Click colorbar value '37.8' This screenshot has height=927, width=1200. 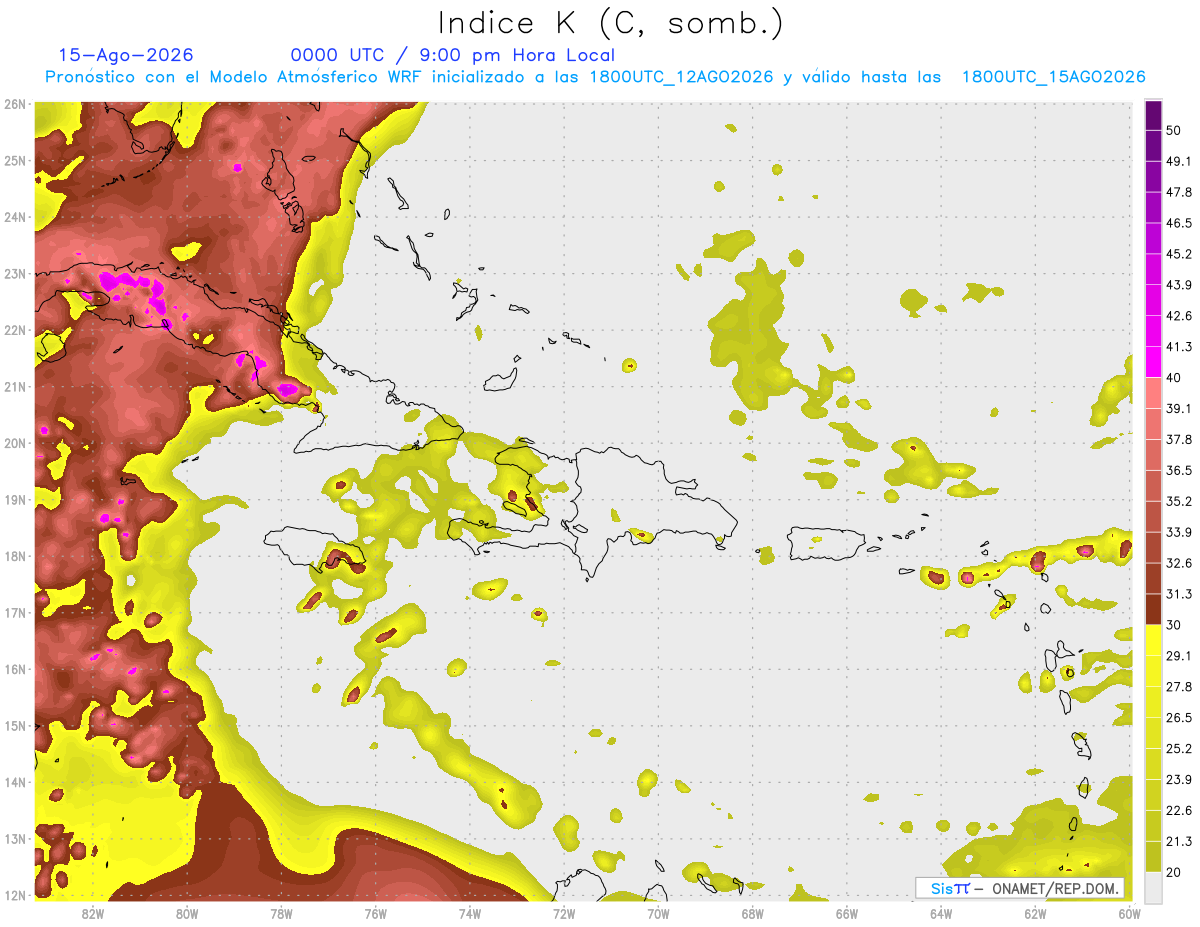[1179, 439]
